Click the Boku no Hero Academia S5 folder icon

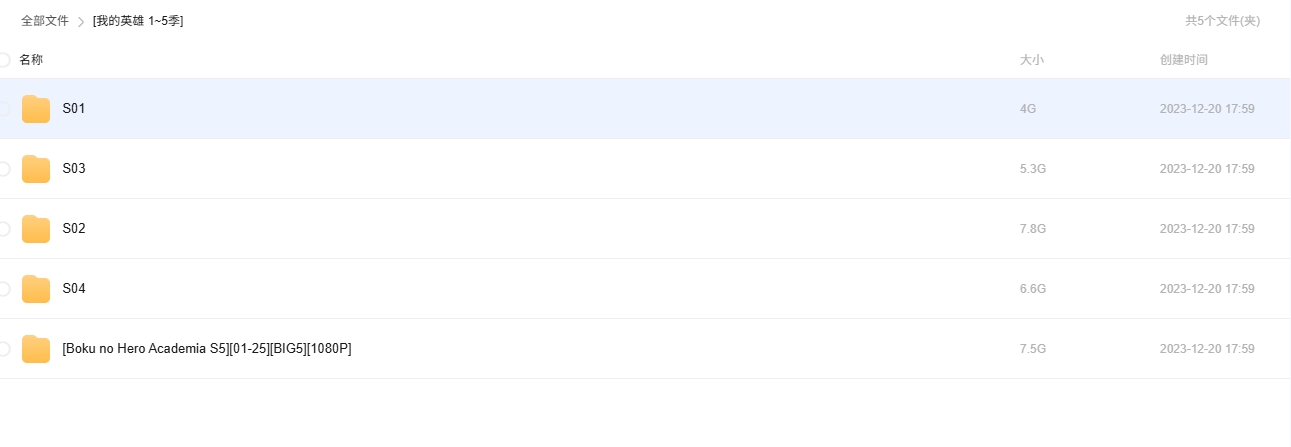tap(36, 349)
